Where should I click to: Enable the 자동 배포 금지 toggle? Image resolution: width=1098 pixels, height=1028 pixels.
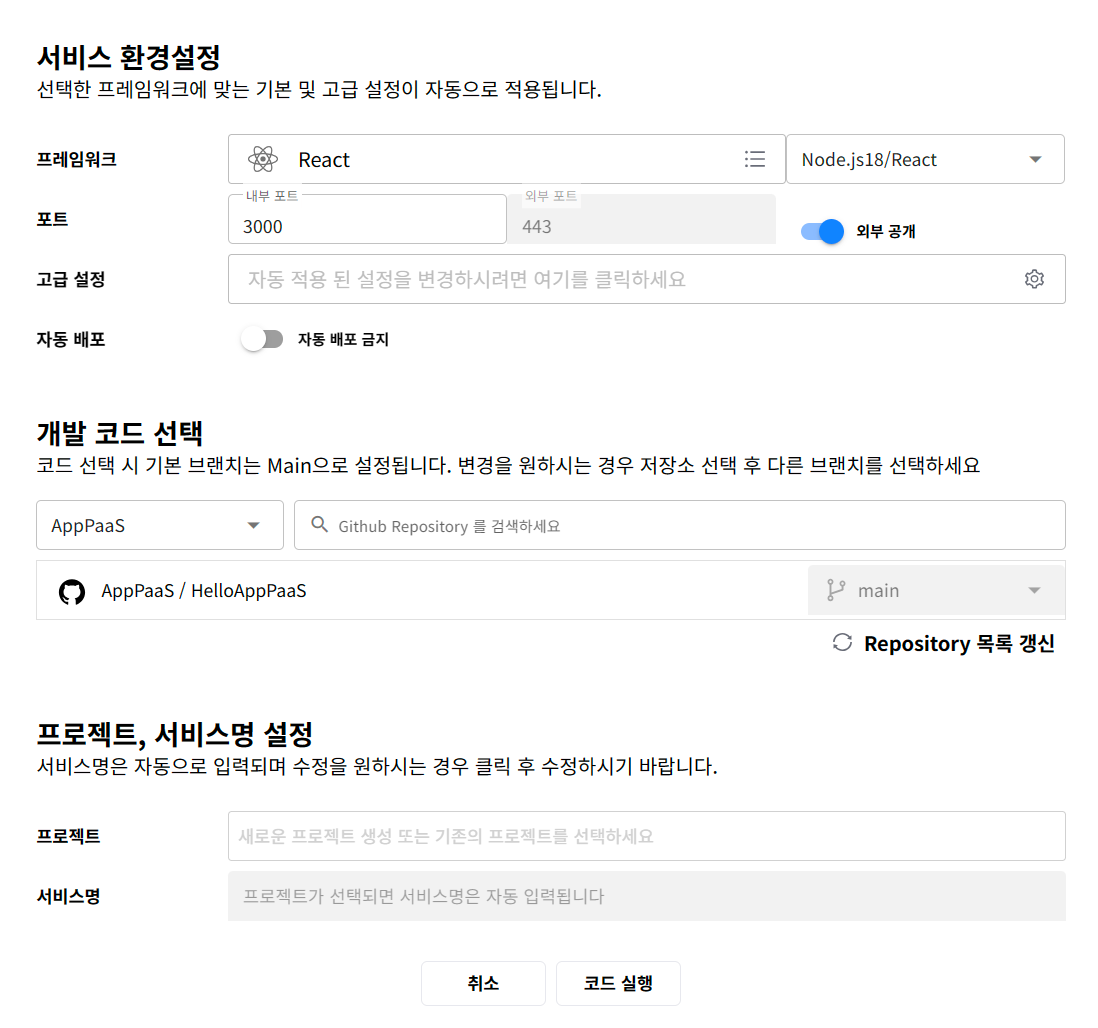tap(262, 340)
